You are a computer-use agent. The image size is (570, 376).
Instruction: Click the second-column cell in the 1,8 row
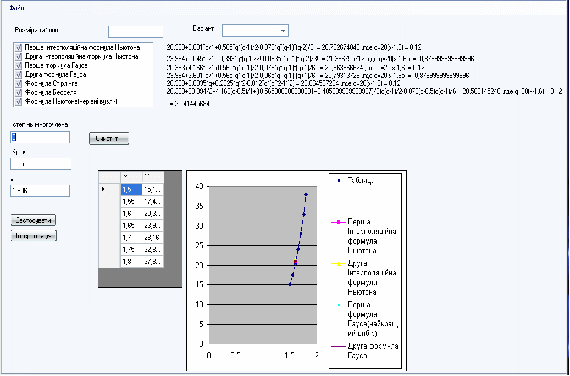(153, 261)
